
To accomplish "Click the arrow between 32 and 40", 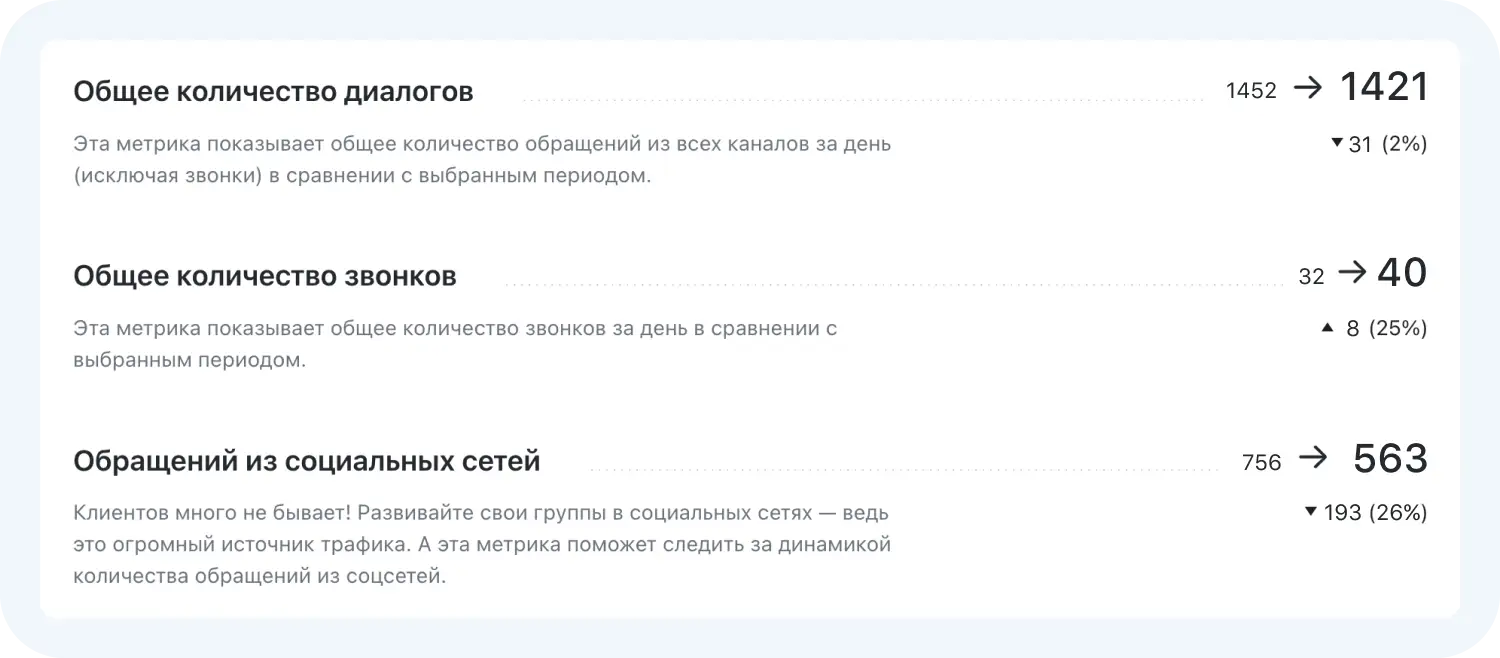I will [x=1352, y=273].
